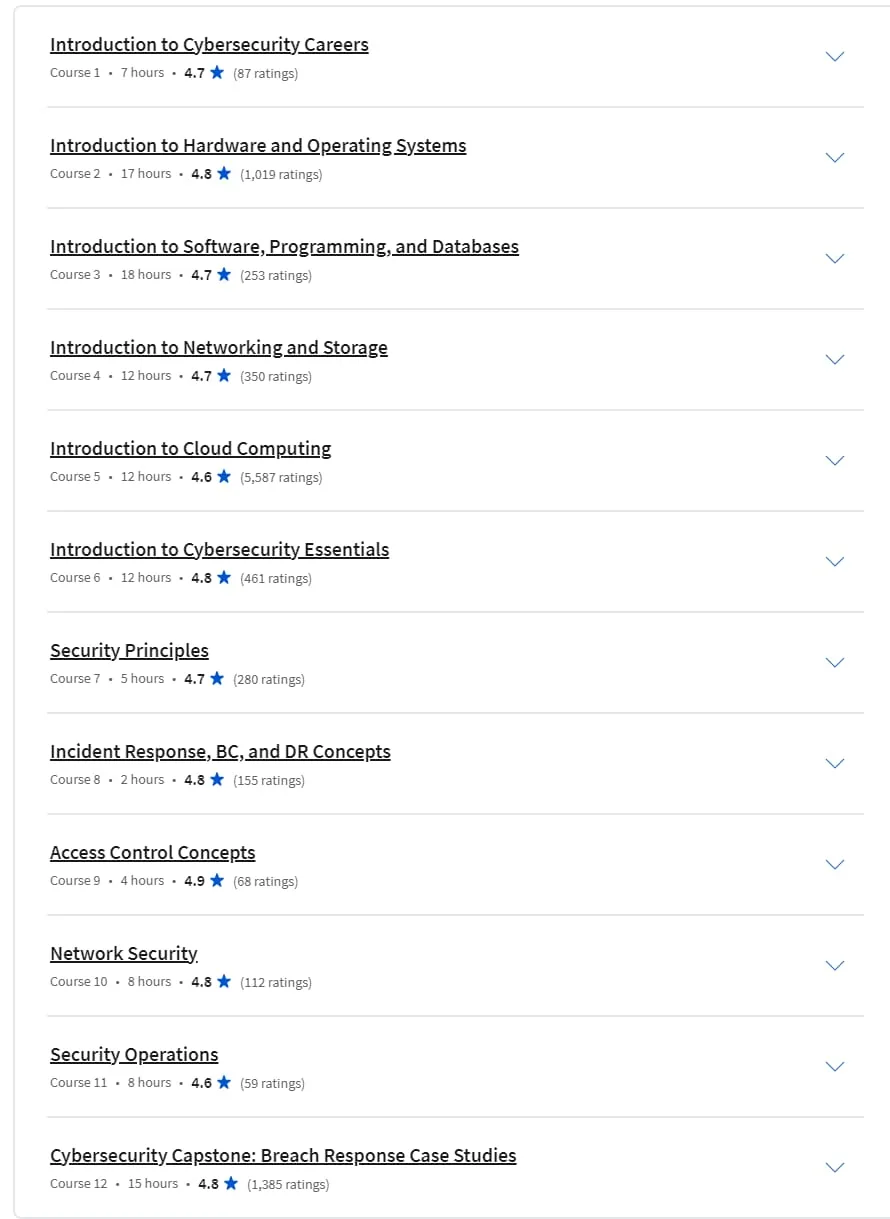Open the Network Security course link
This screenshot has height=1219, width=890.
click(x=124, y=954)
